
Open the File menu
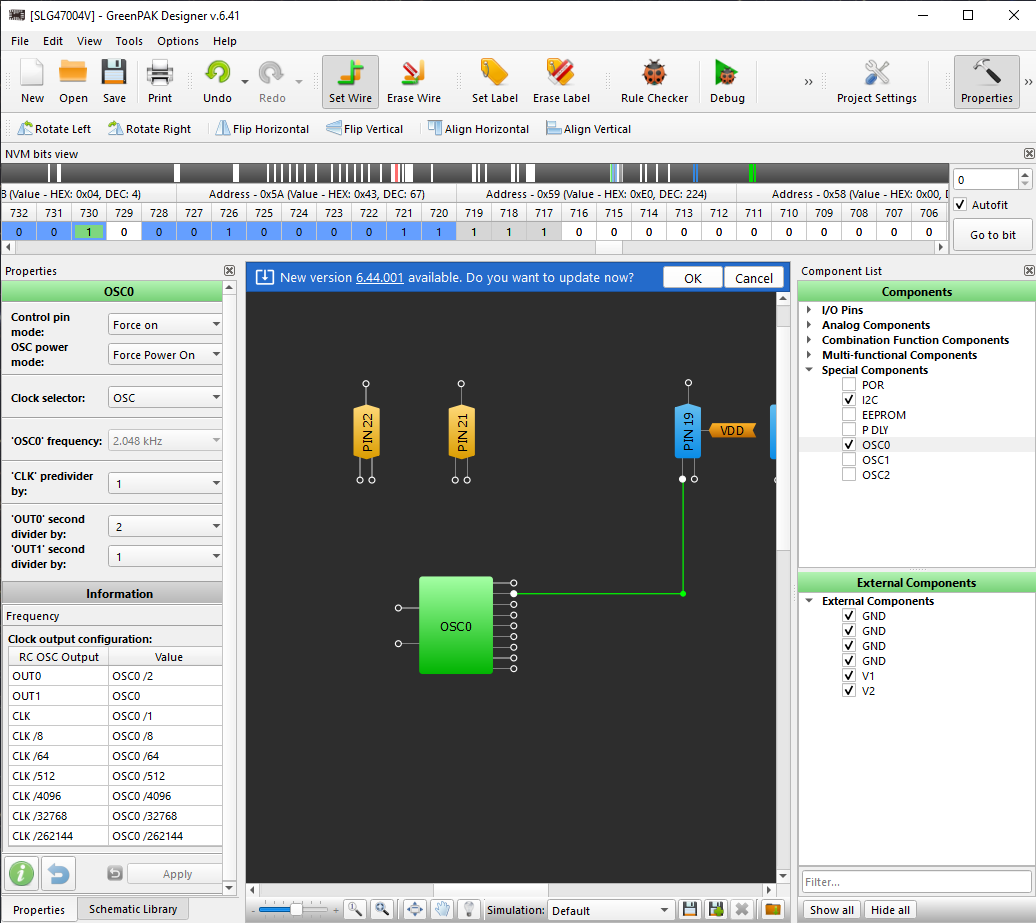20,41
